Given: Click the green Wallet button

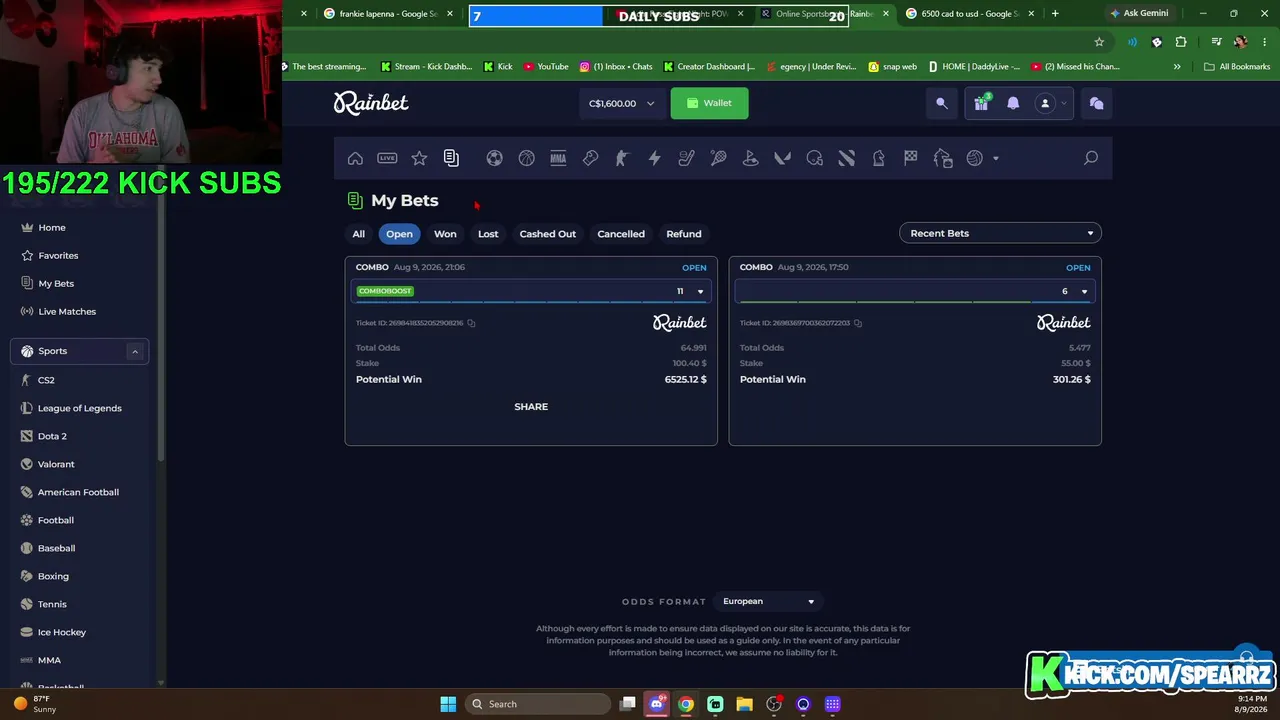Looking at the screenshot, I should 709,103.
